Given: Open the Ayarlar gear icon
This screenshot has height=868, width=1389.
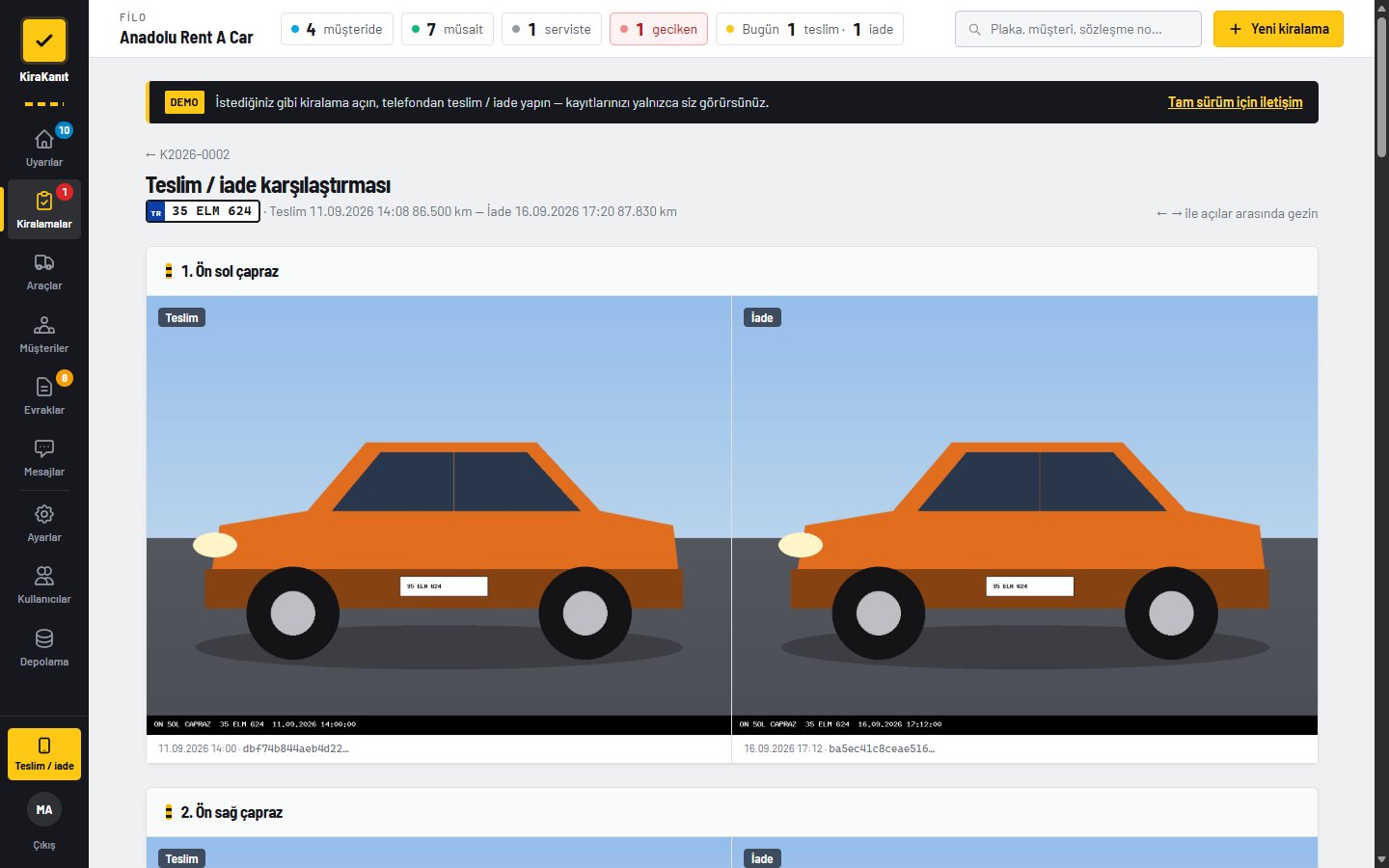Looking at the screenshot, I should click(44, 514).
